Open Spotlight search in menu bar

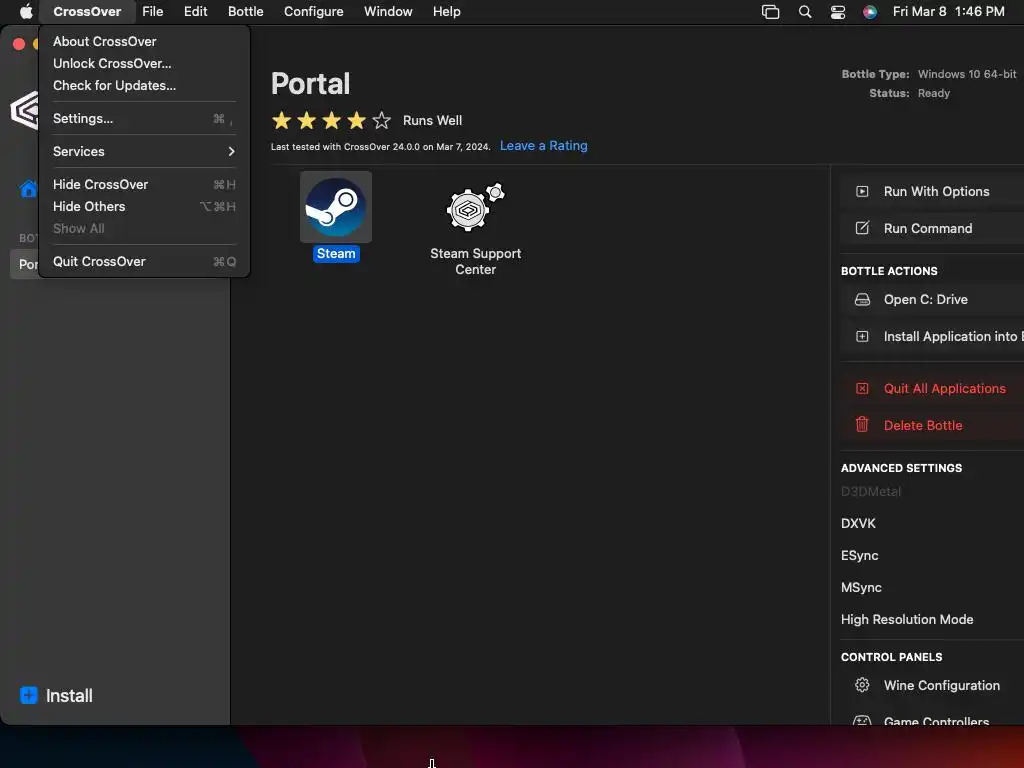tap(805, 12)
